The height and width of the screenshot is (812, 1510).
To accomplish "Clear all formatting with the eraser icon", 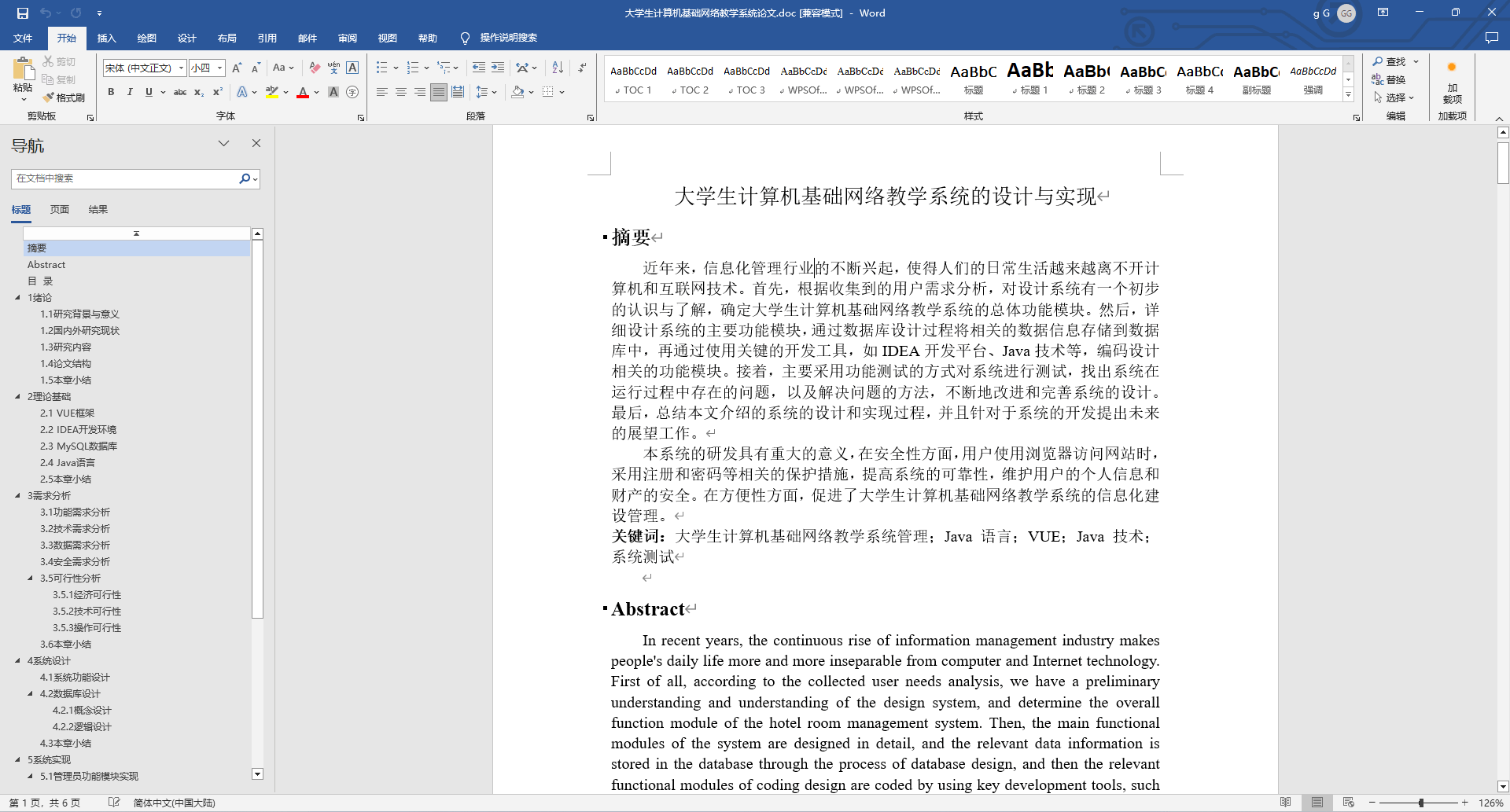I will click(315, 68).
